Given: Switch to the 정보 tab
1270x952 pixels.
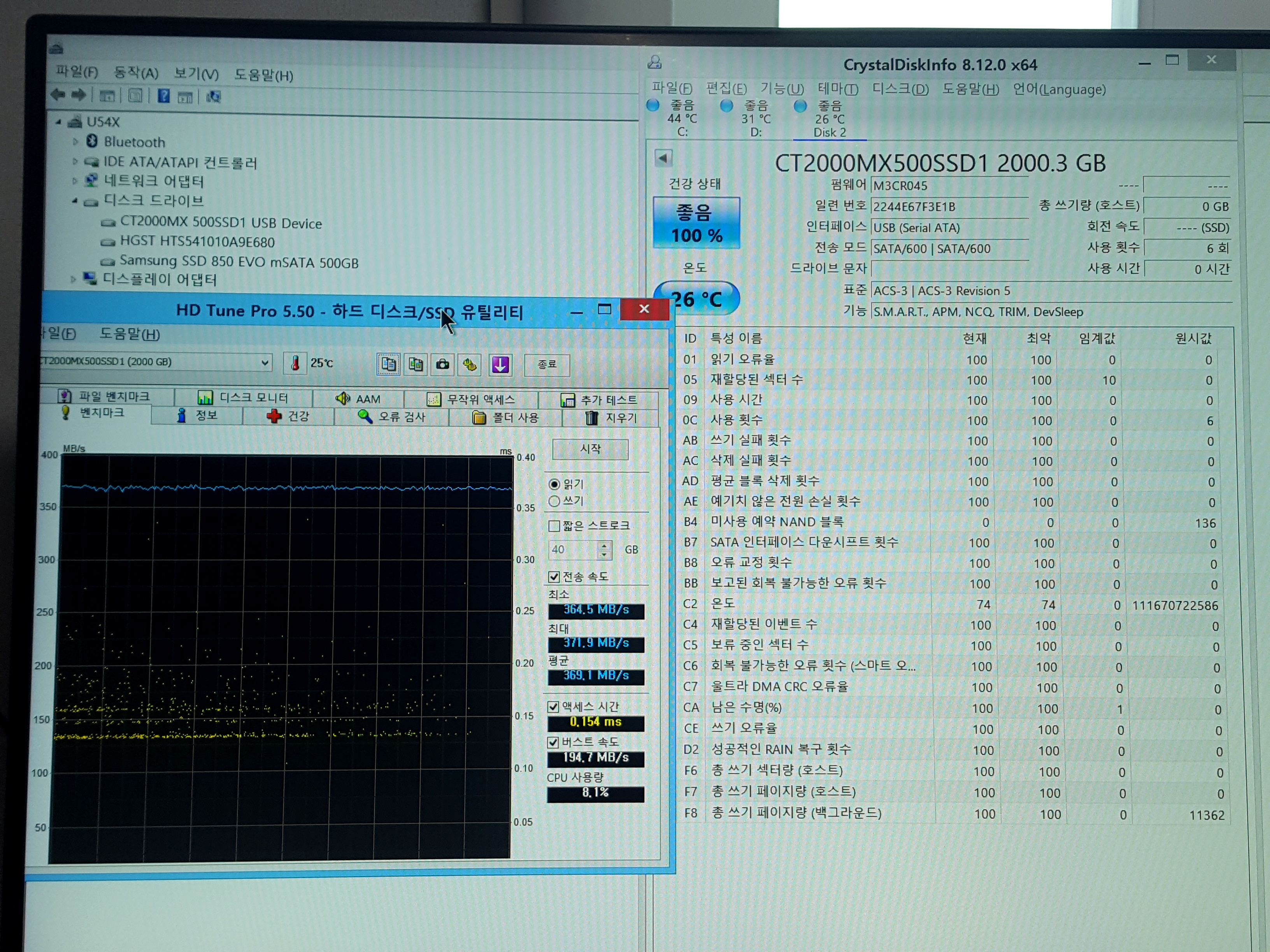Looking at the screenshot, I should 197,415.
